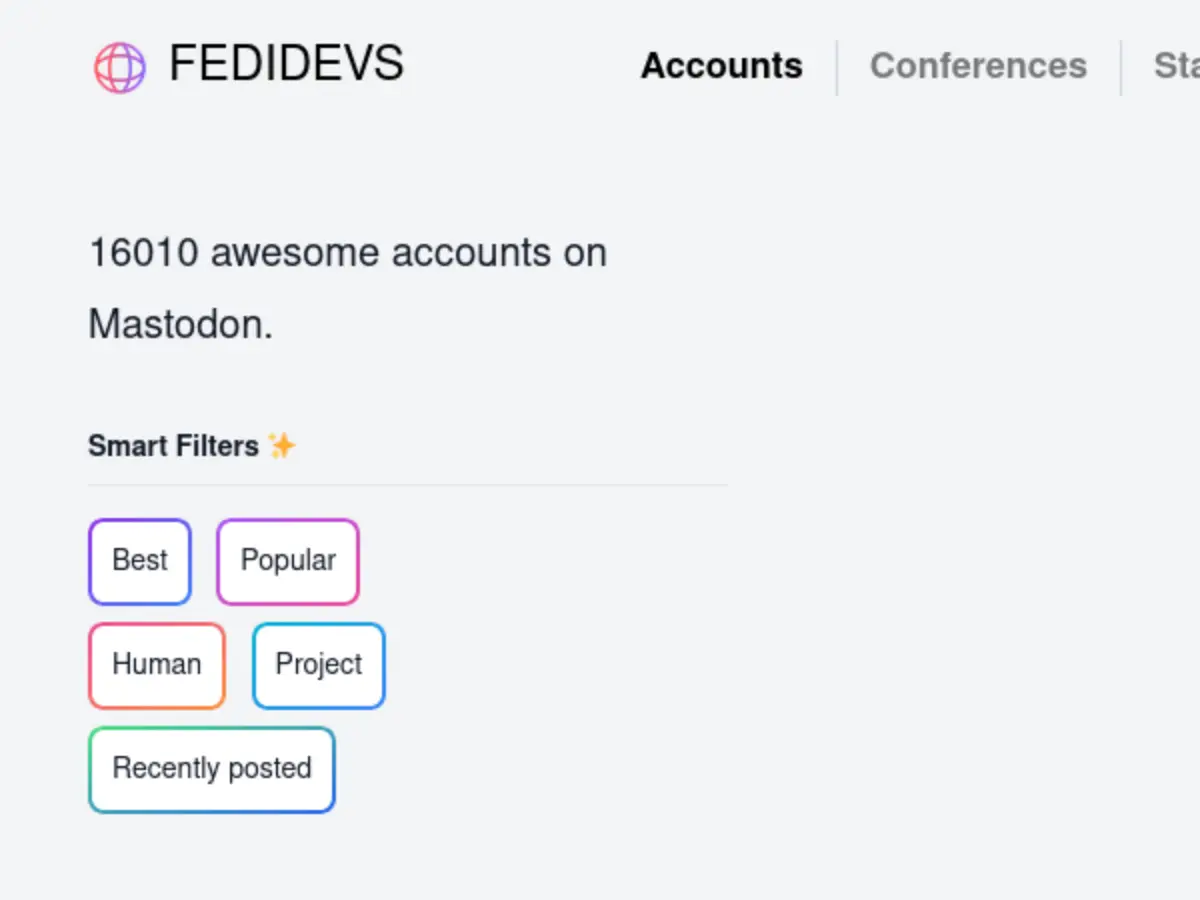Viewport: 1200px width, 900px height.
Task: Click the purple gradient logo graphic
Action: (119, 67)
